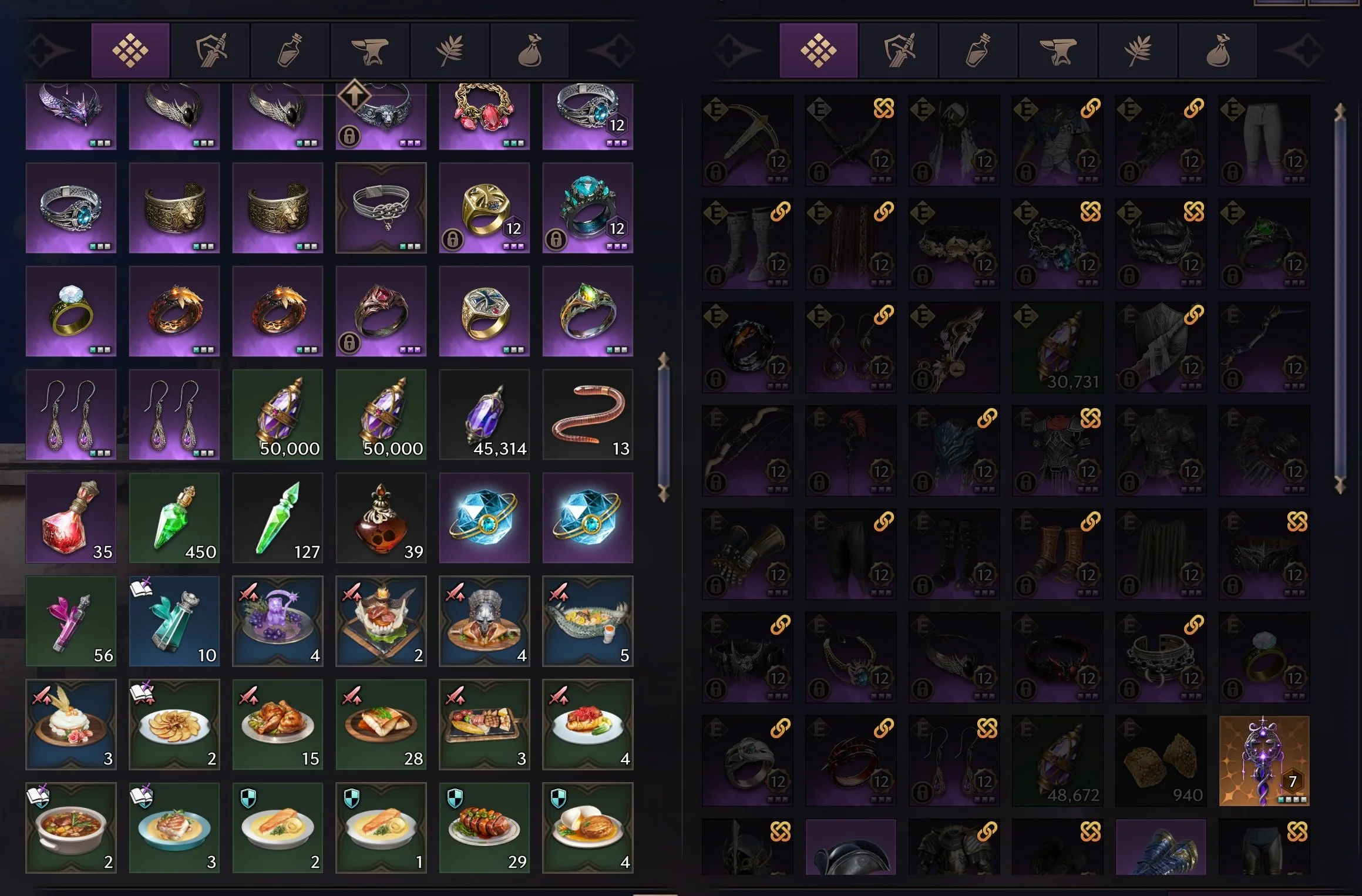Image resolution: width=1362 pixels, height=896 pixels.
Task: Select the red potion stack of 35
Action: click(71, 518)
